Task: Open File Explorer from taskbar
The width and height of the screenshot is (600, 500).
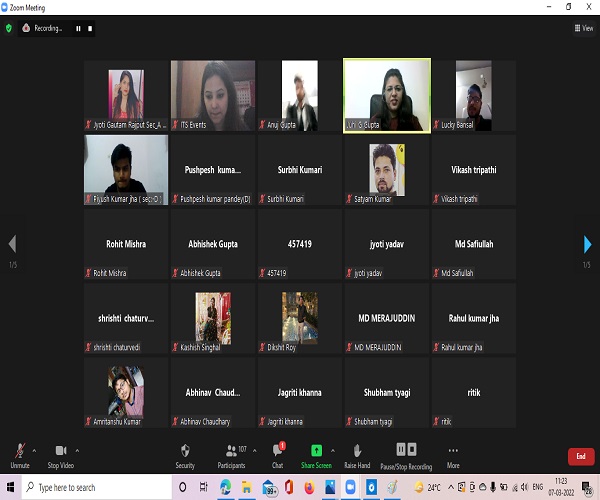Action: (247, 487)
